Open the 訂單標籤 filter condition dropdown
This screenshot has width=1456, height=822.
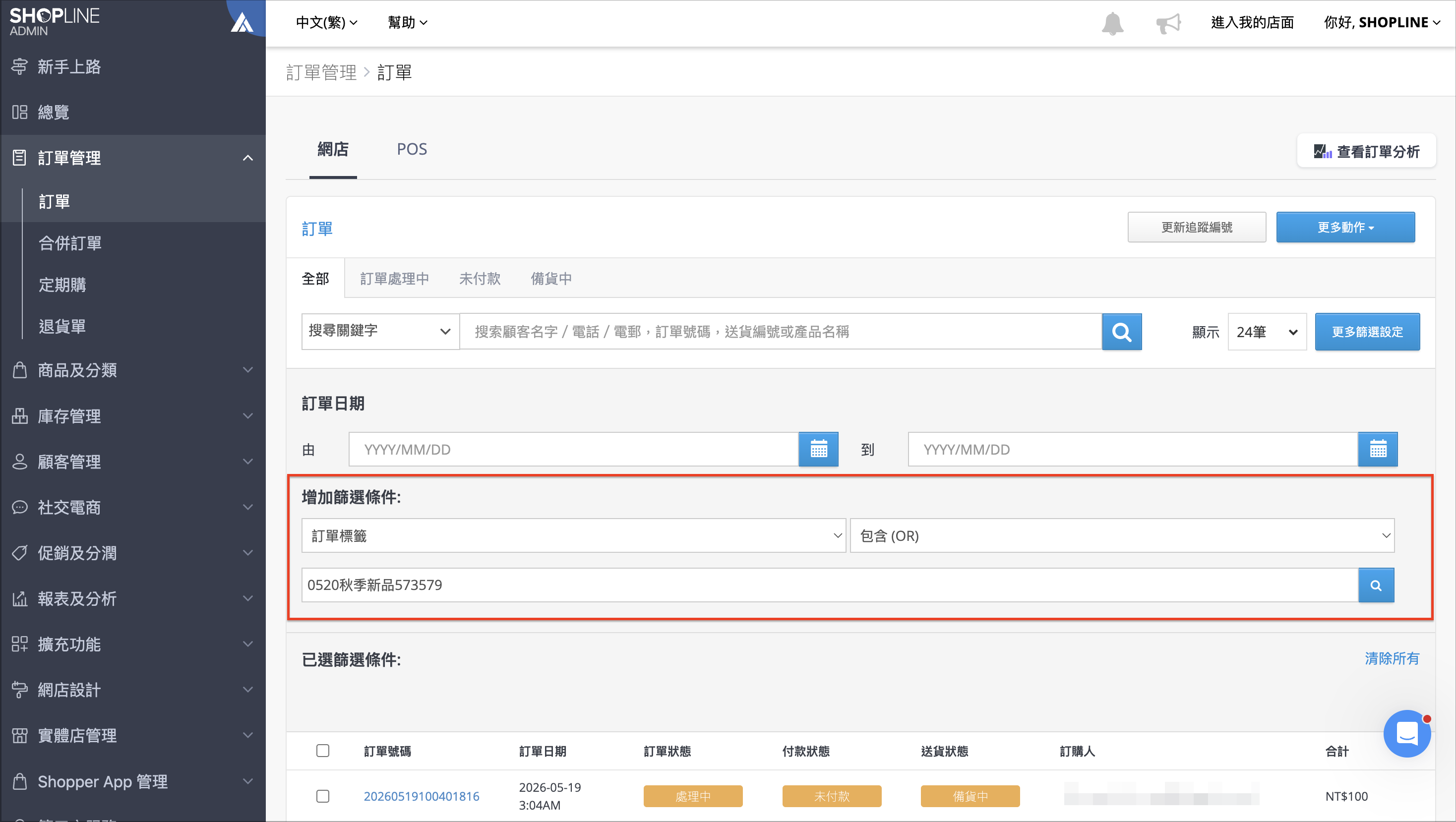coord(574,535)
